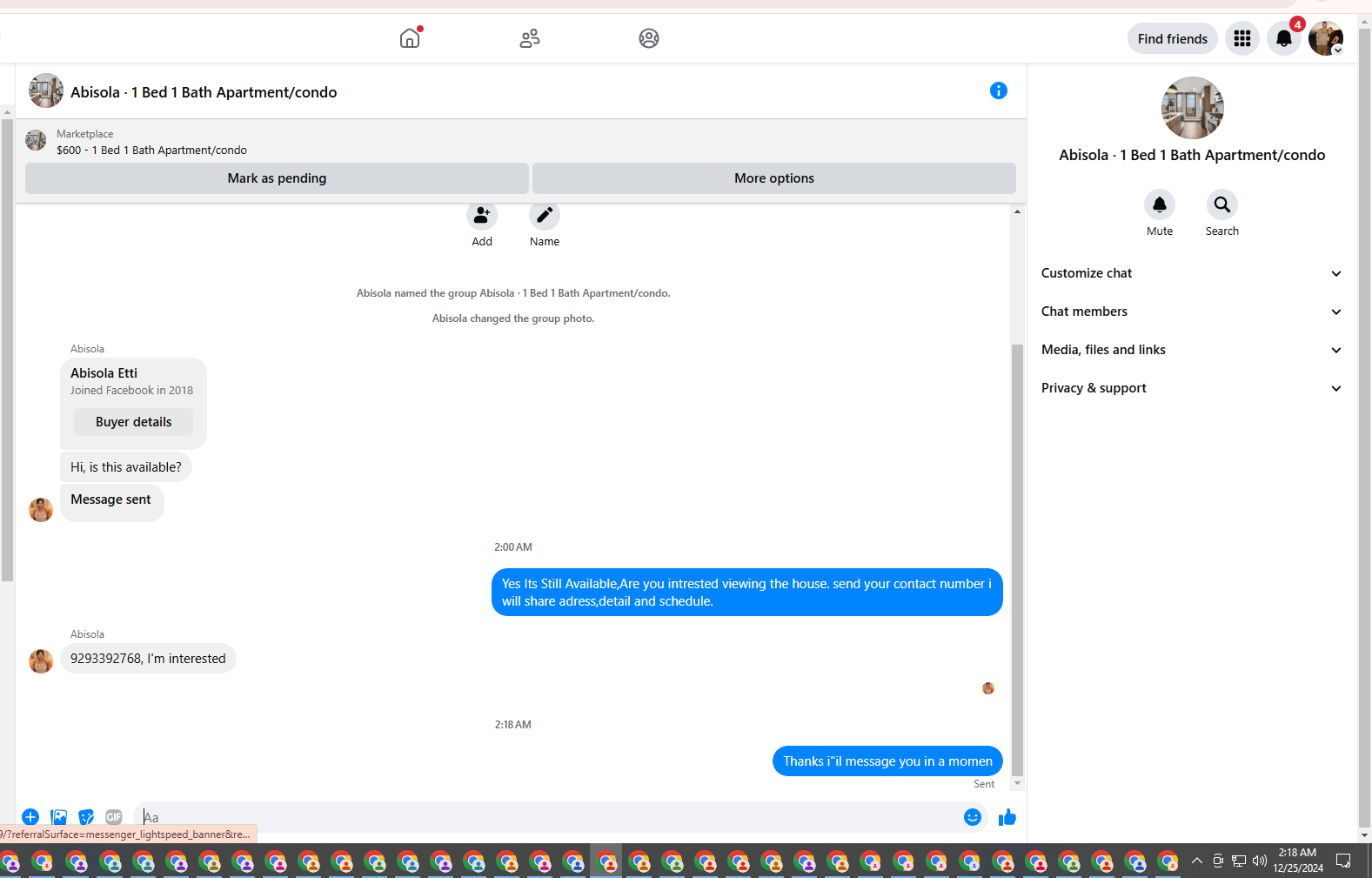The height and width of the screenshot is (878, 1372).
Task: Choose a GIF icon in composer
Action: point(114,817)
